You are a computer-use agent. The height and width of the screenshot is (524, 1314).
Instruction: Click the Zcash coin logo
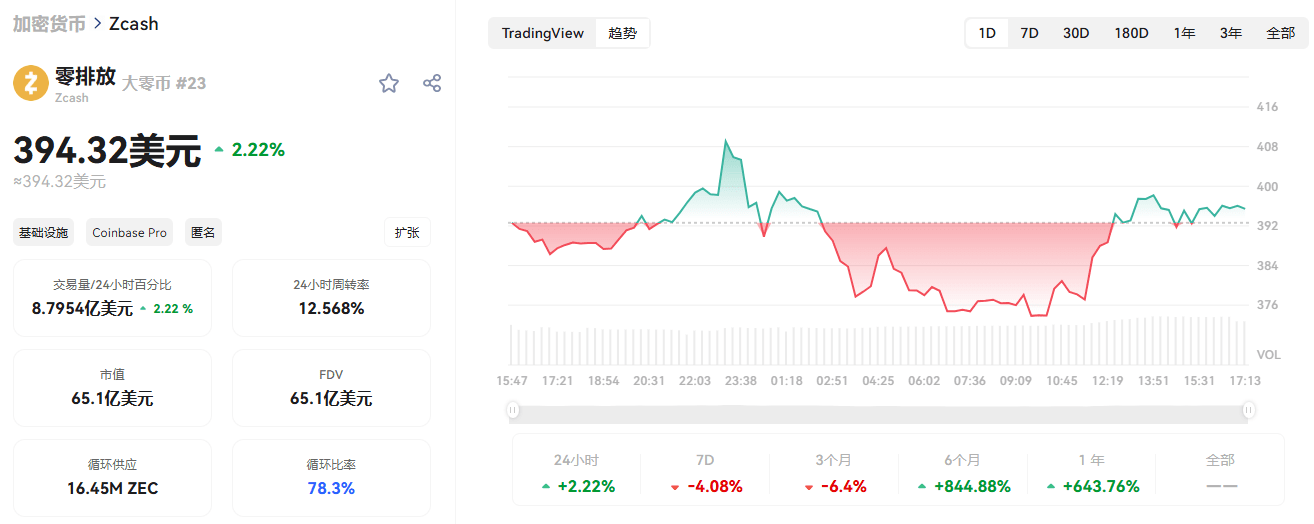coord(31,83)
